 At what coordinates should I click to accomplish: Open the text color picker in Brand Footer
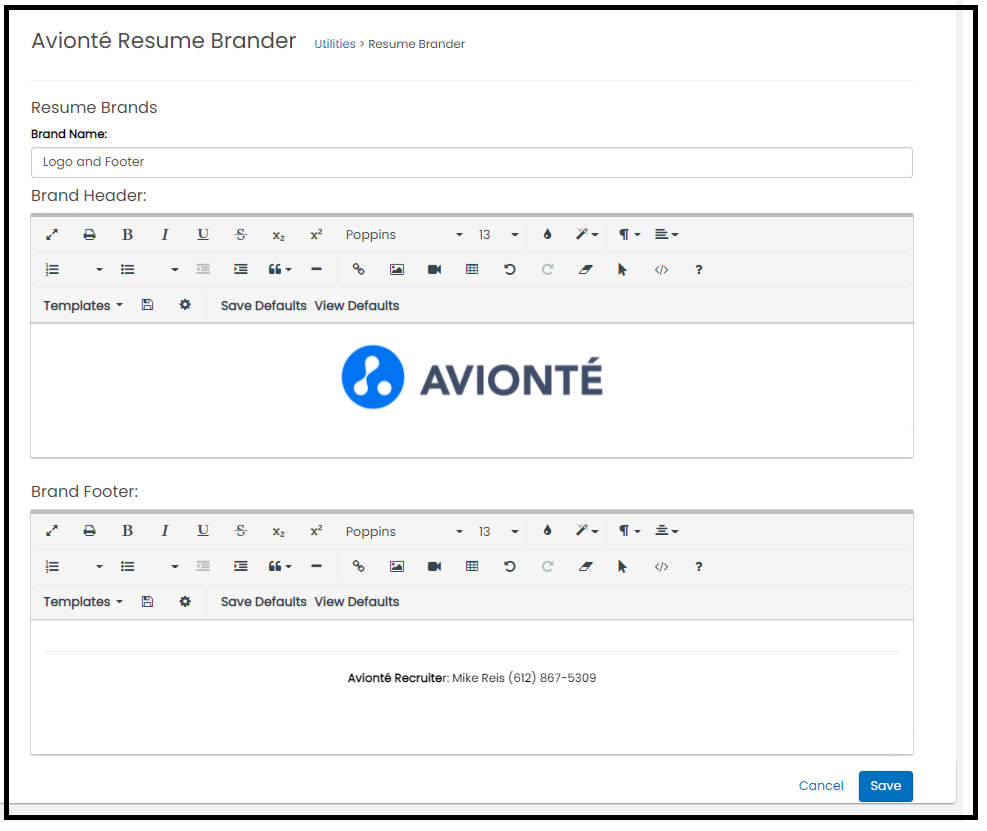click(548, 531)
